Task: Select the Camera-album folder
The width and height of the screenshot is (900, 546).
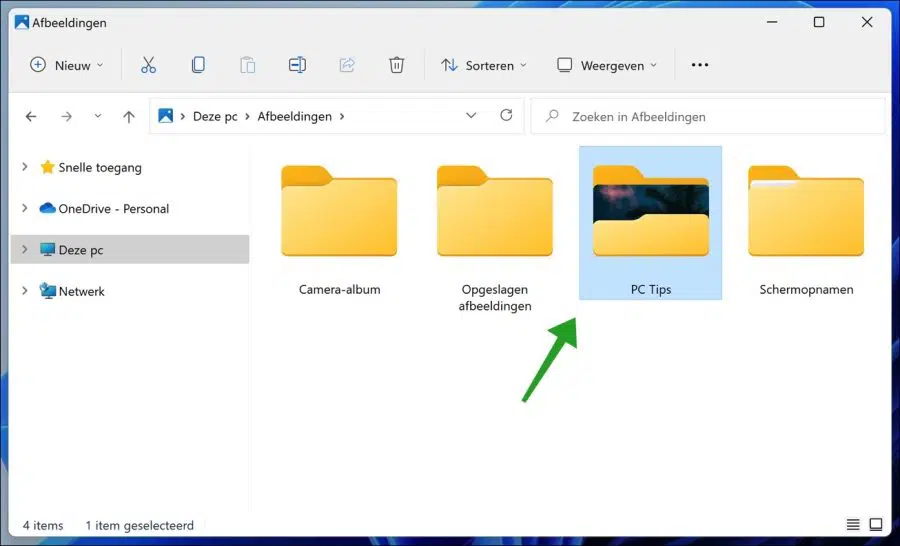Action: click(x=339, y=230)
